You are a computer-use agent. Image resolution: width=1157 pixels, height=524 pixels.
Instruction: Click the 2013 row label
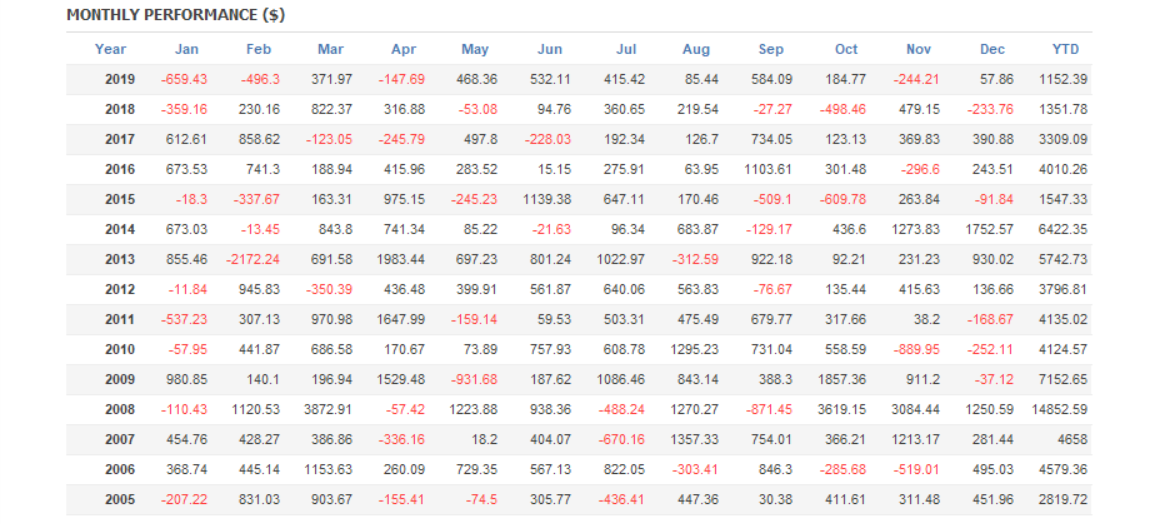pos(119,259)
